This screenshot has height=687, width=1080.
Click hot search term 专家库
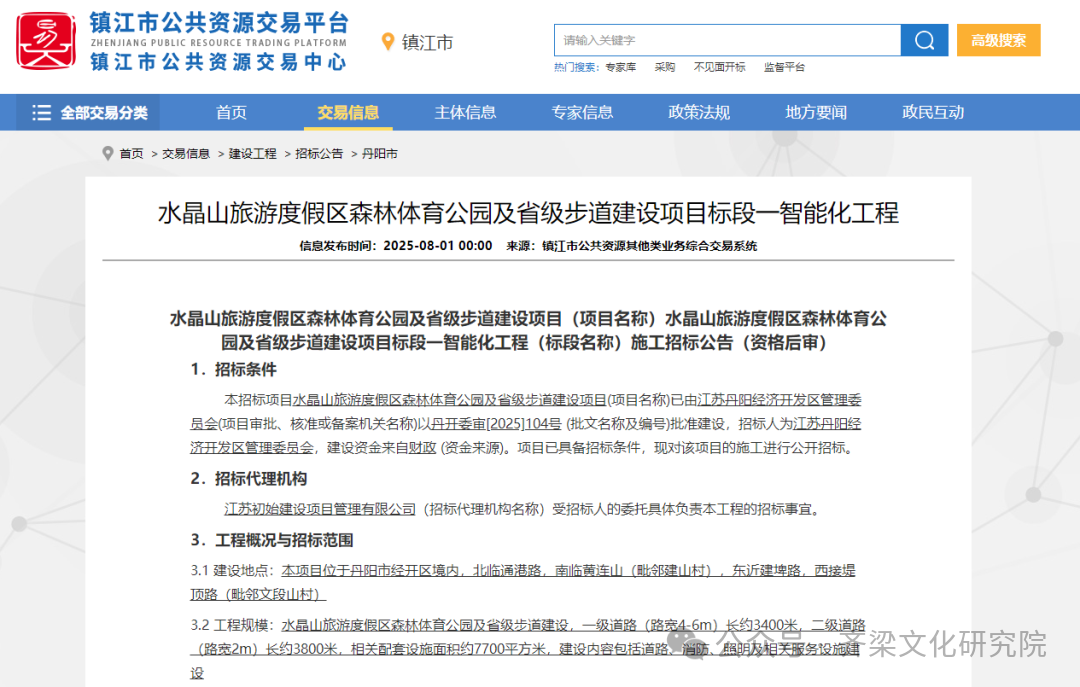pyautogui.click(x=621, y=67)
